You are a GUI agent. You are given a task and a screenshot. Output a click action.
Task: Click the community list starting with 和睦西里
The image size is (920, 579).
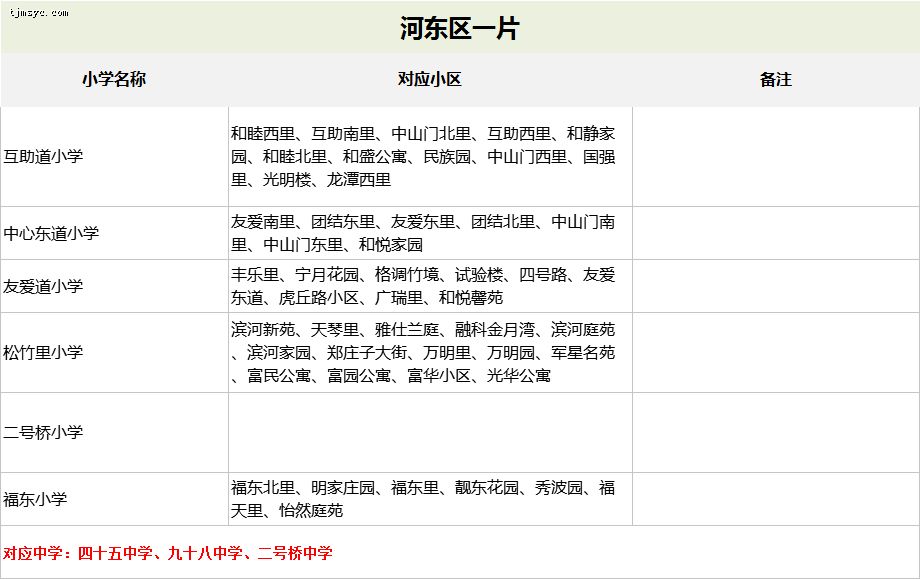[429, 156]
